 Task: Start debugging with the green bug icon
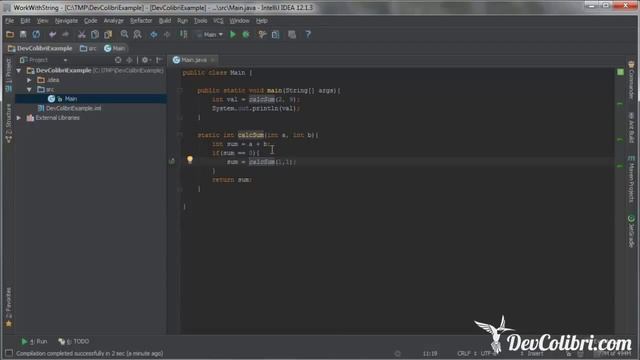tap(246, 35)
